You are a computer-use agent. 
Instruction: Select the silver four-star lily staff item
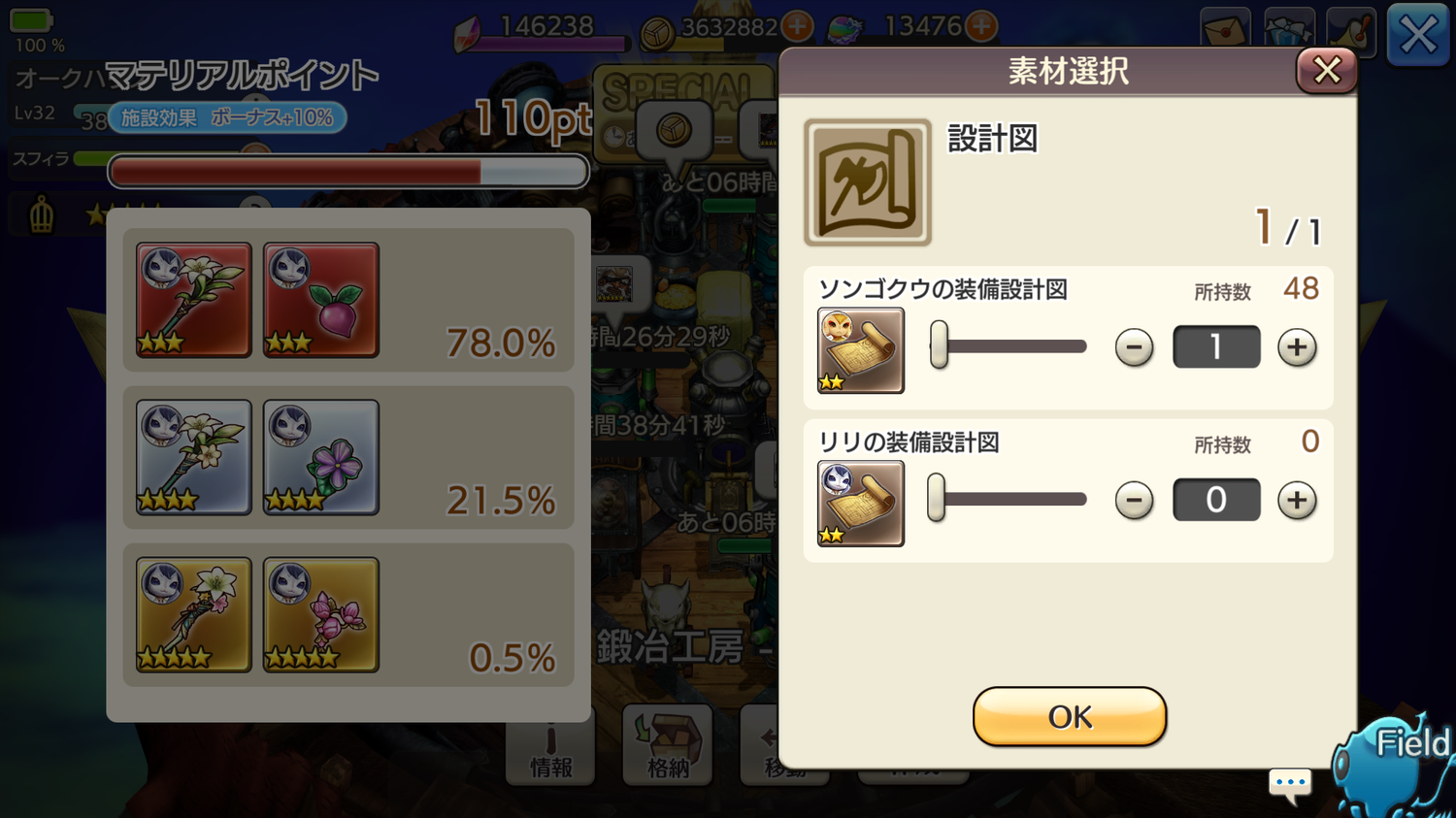(194, 457)
